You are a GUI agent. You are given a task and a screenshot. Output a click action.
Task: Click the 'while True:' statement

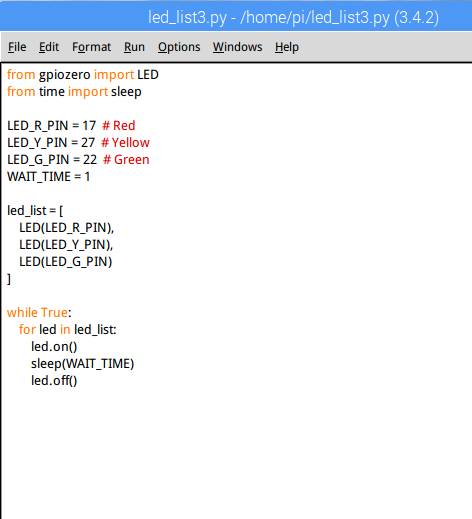point(39,313)
